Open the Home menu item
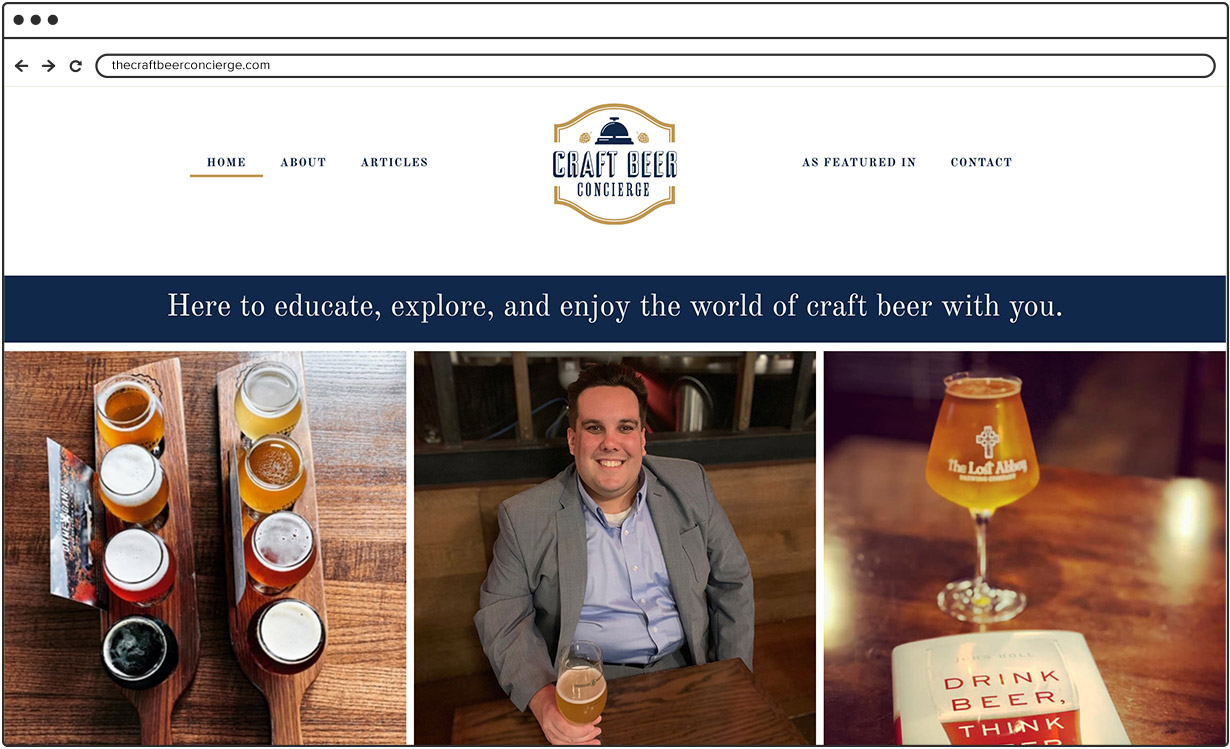The image size is (1230, 749). 227,162
